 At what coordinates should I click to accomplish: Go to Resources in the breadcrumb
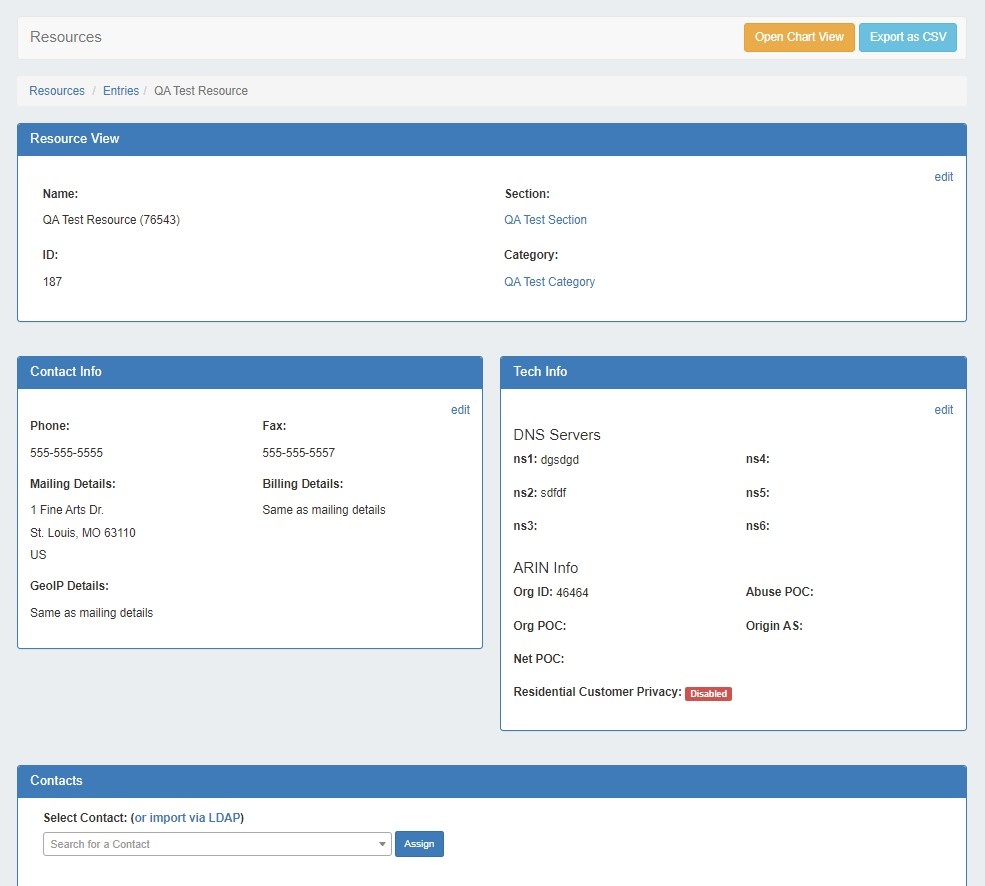(x=57, y=91)
